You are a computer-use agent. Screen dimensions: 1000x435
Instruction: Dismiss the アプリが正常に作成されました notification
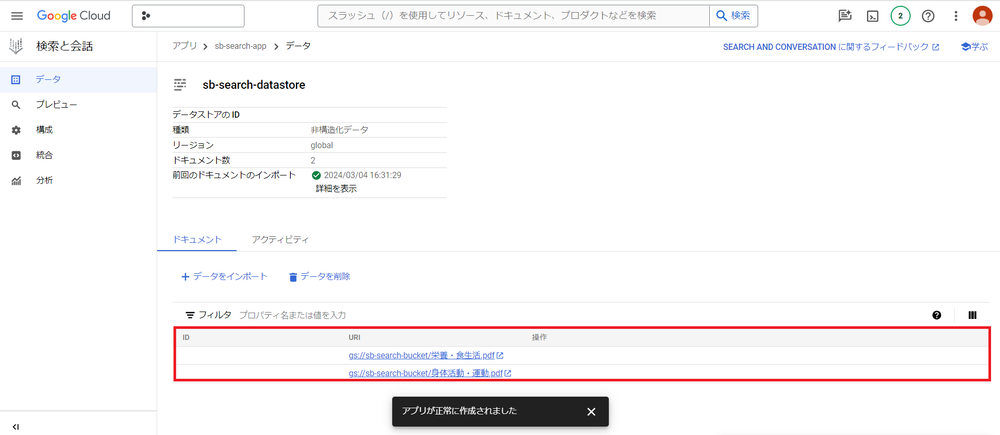tap(591, 412)
